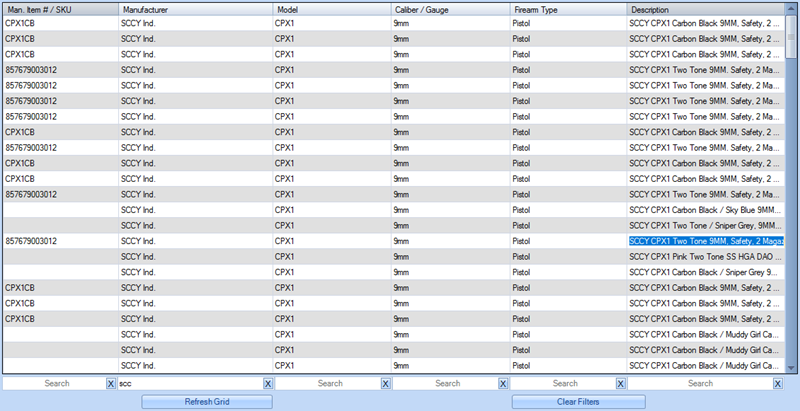
Task: Focus the Model column Search field
Action: pyautogui.click(x=328, y=383)
